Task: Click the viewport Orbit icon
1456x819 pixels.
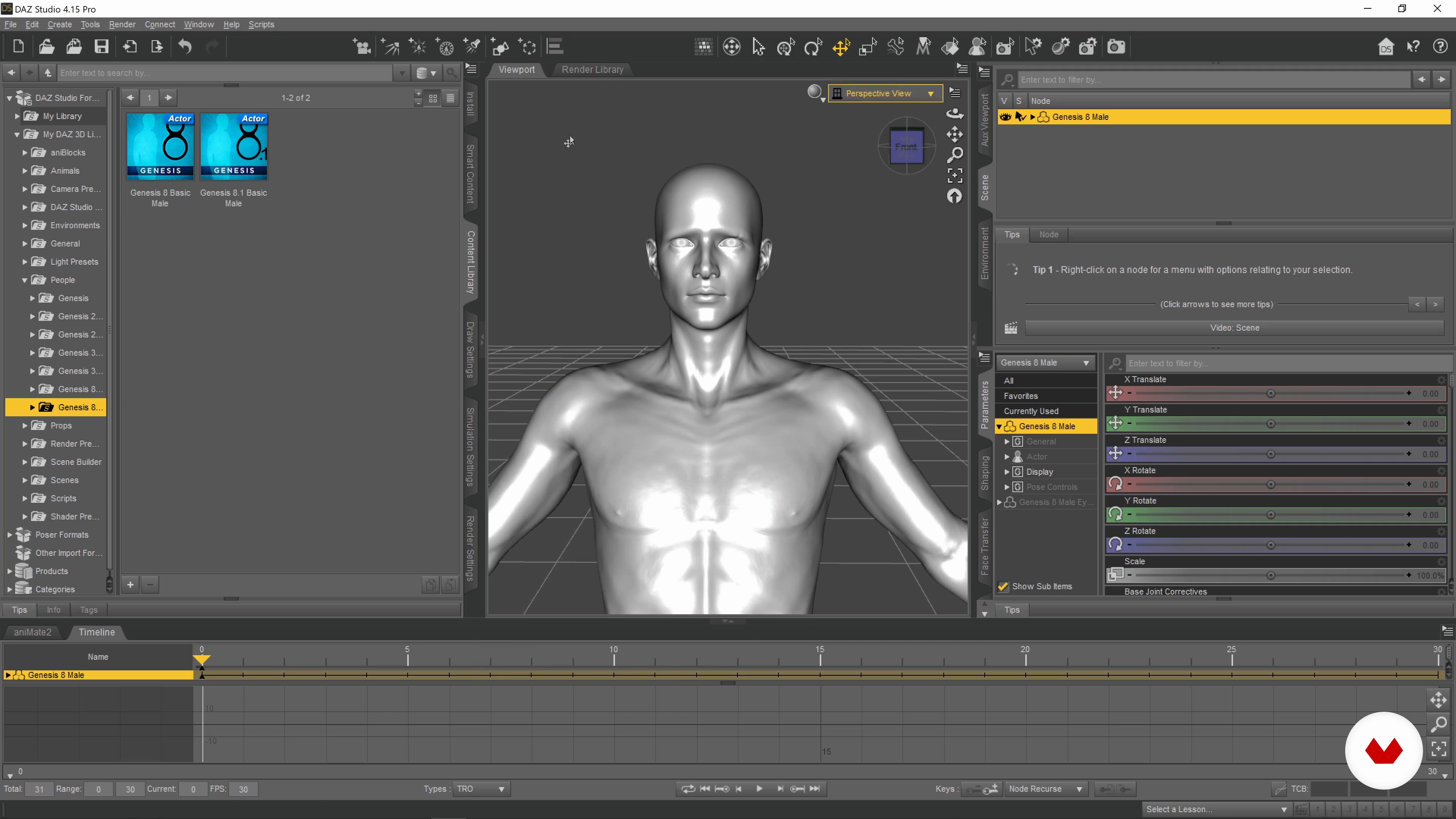Action: click(955, 114)
